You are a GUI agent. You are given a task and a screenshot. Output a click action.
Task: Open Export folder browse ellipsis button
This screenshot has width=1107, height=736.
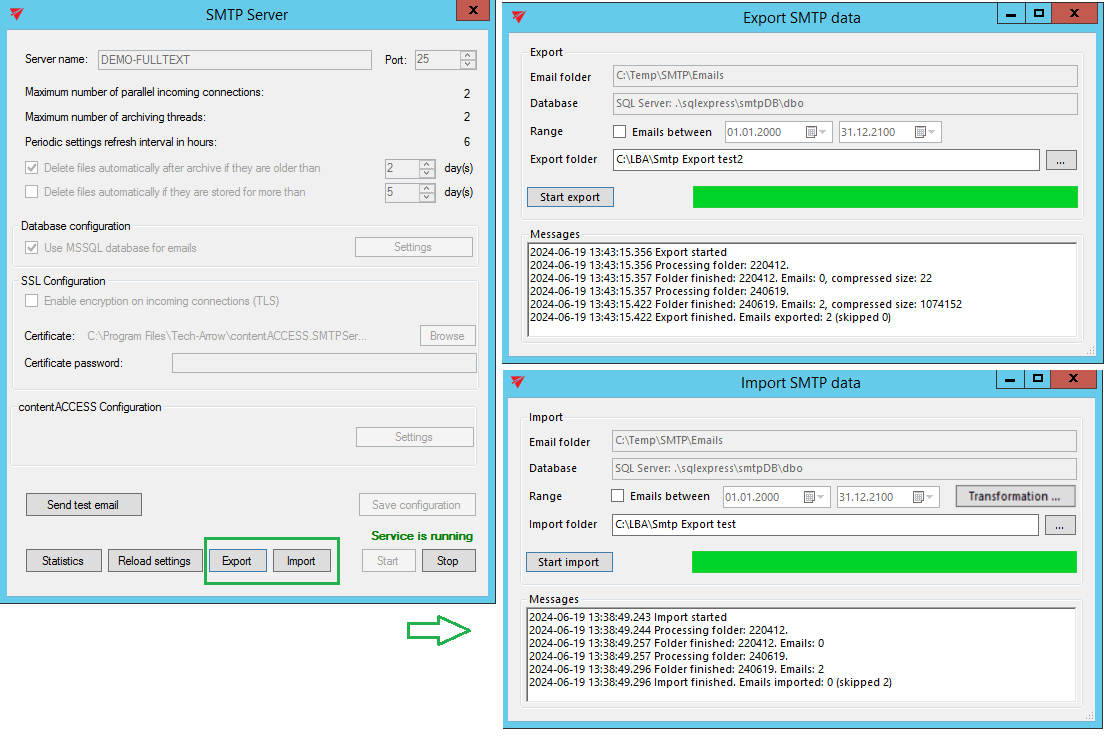click(1061, 160)
